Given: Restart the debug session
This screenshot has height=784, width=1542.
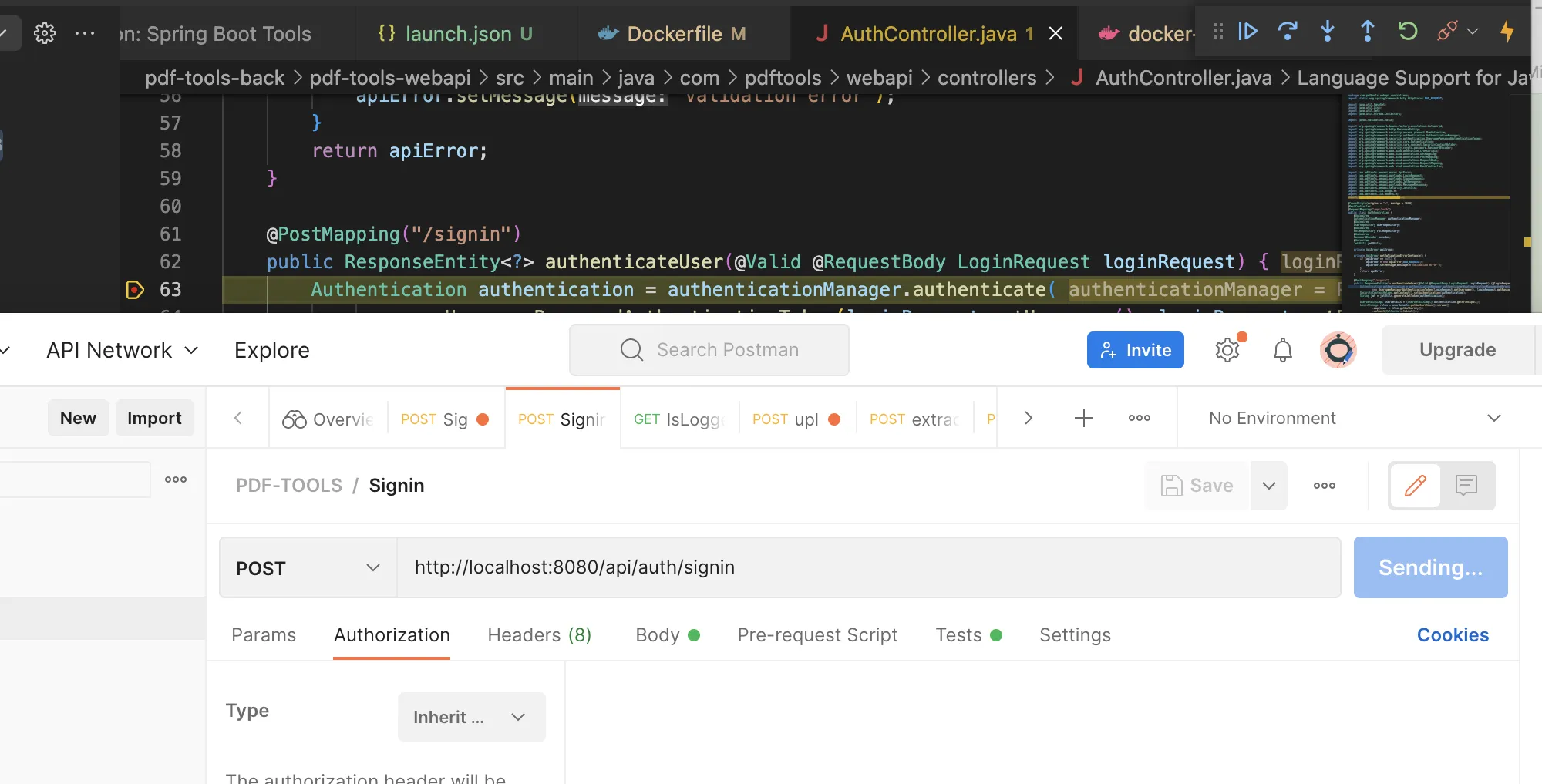Looking at the screenshot, I should (x=1408, y=32).
